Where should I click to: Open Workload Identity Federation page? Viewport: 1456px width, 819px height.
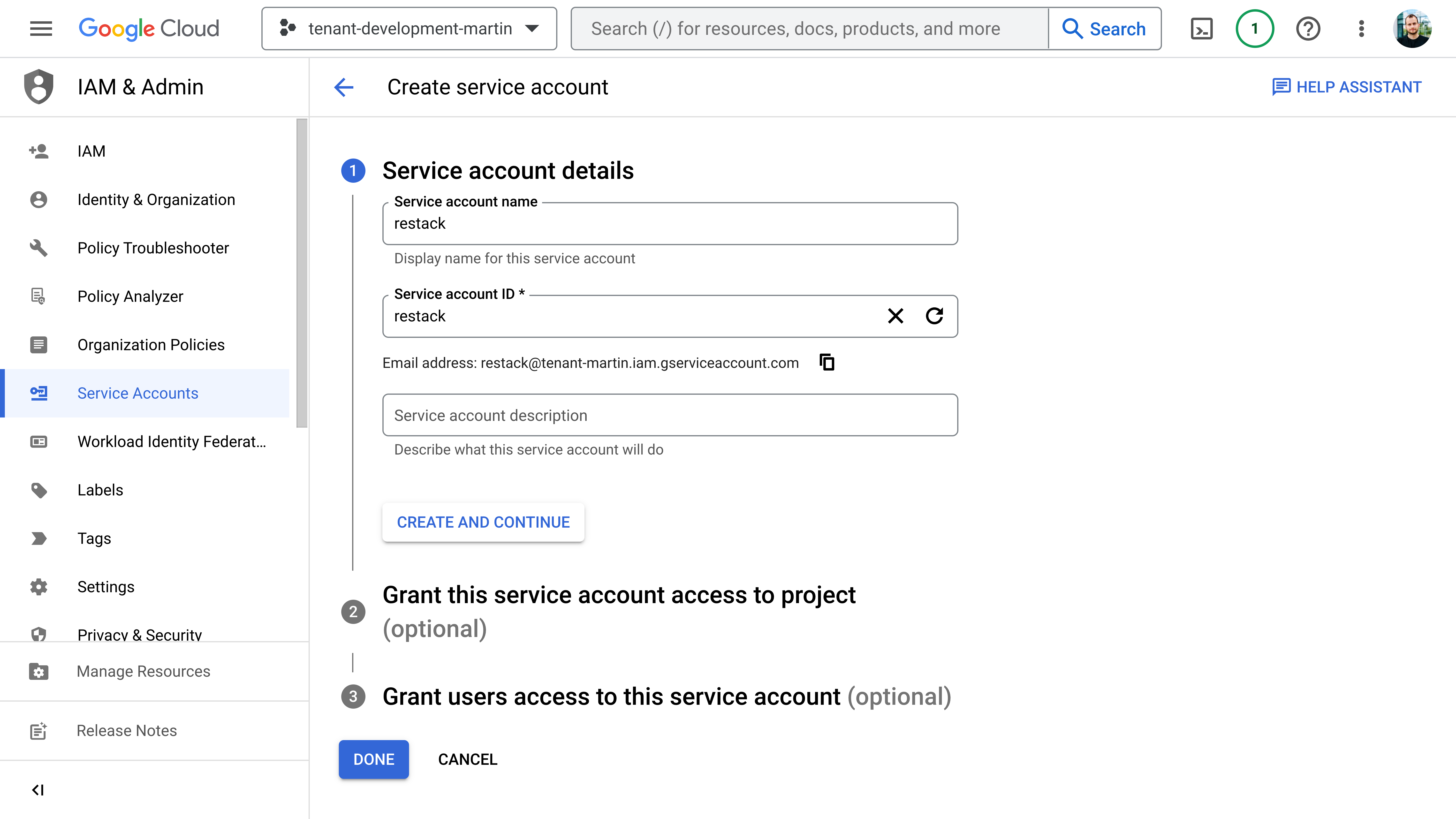coord(172,441)
